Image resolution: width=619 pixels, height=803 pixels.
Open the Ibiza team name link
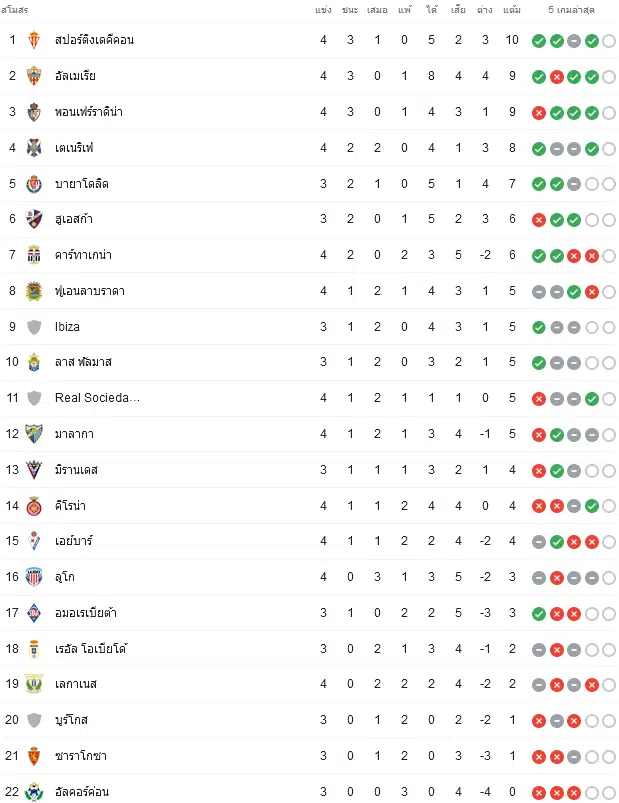(67, 327)
